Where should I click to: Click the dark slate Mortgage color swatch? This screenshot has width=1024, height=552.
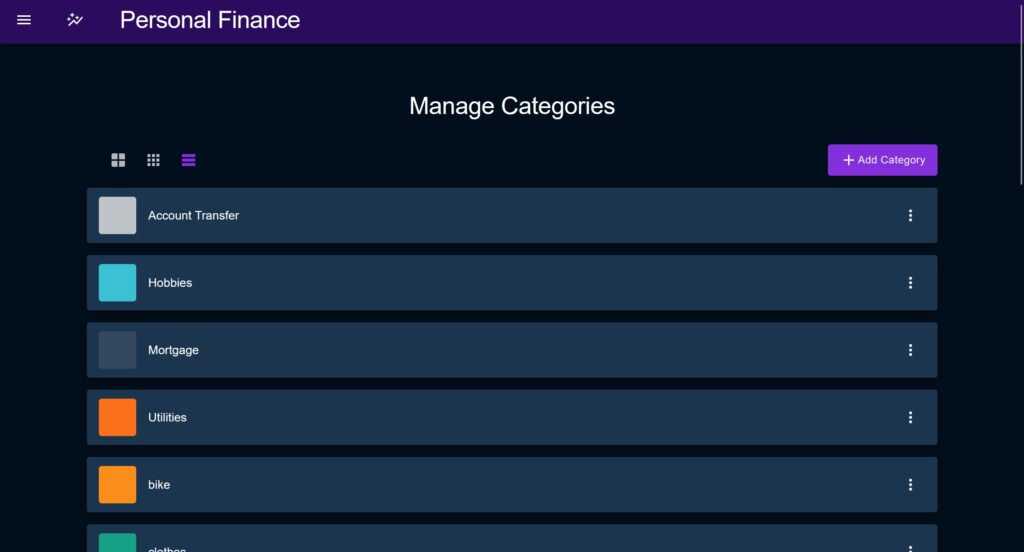(x=118, y=350)
